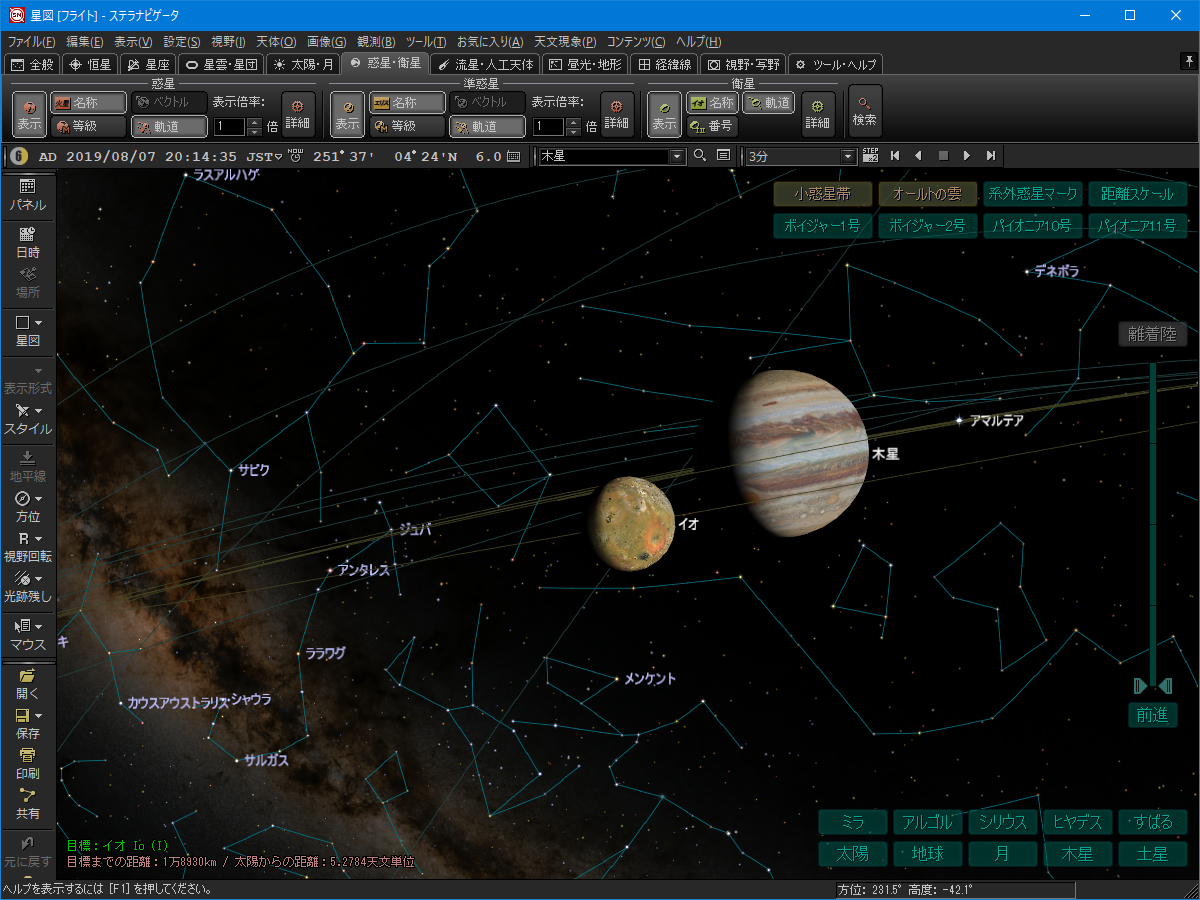
Task: Open the 木星 target object dropdown
Action: click(677, 156)
